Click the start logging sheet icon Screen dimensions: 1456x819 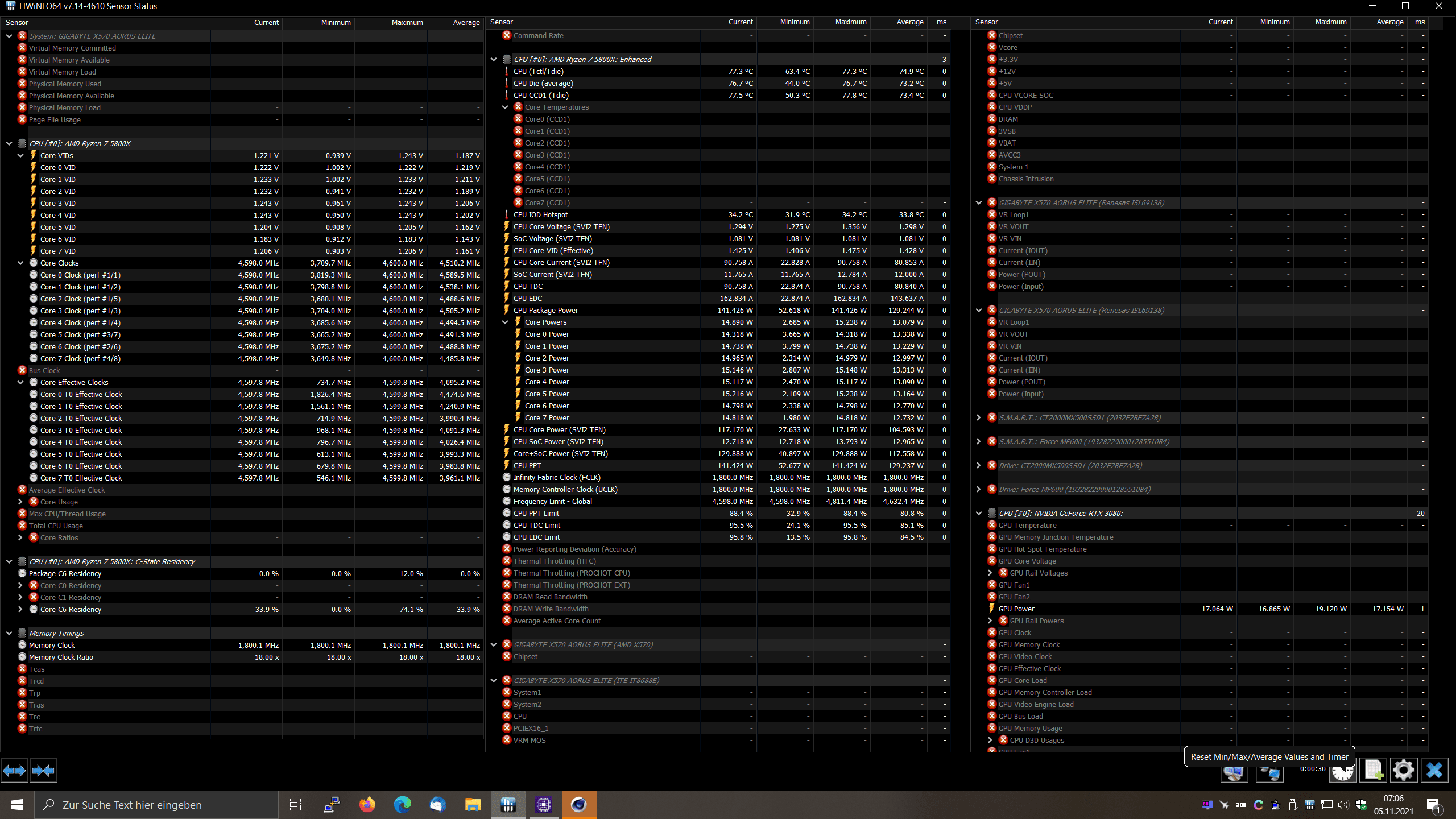(1374, 771)
